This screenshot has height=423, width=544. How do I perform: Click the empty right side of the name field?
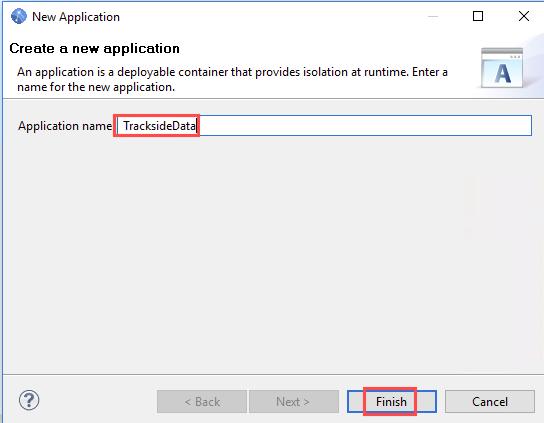coord(364,126)
